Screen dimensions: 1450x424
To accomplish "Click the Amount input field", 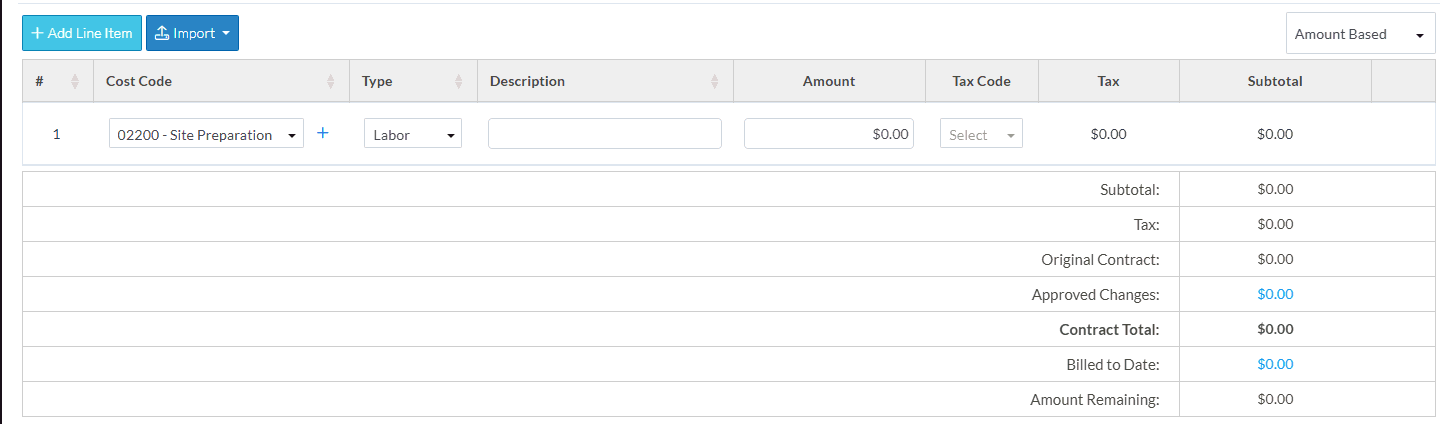I will pyautogui.click(x=828, y=134).
